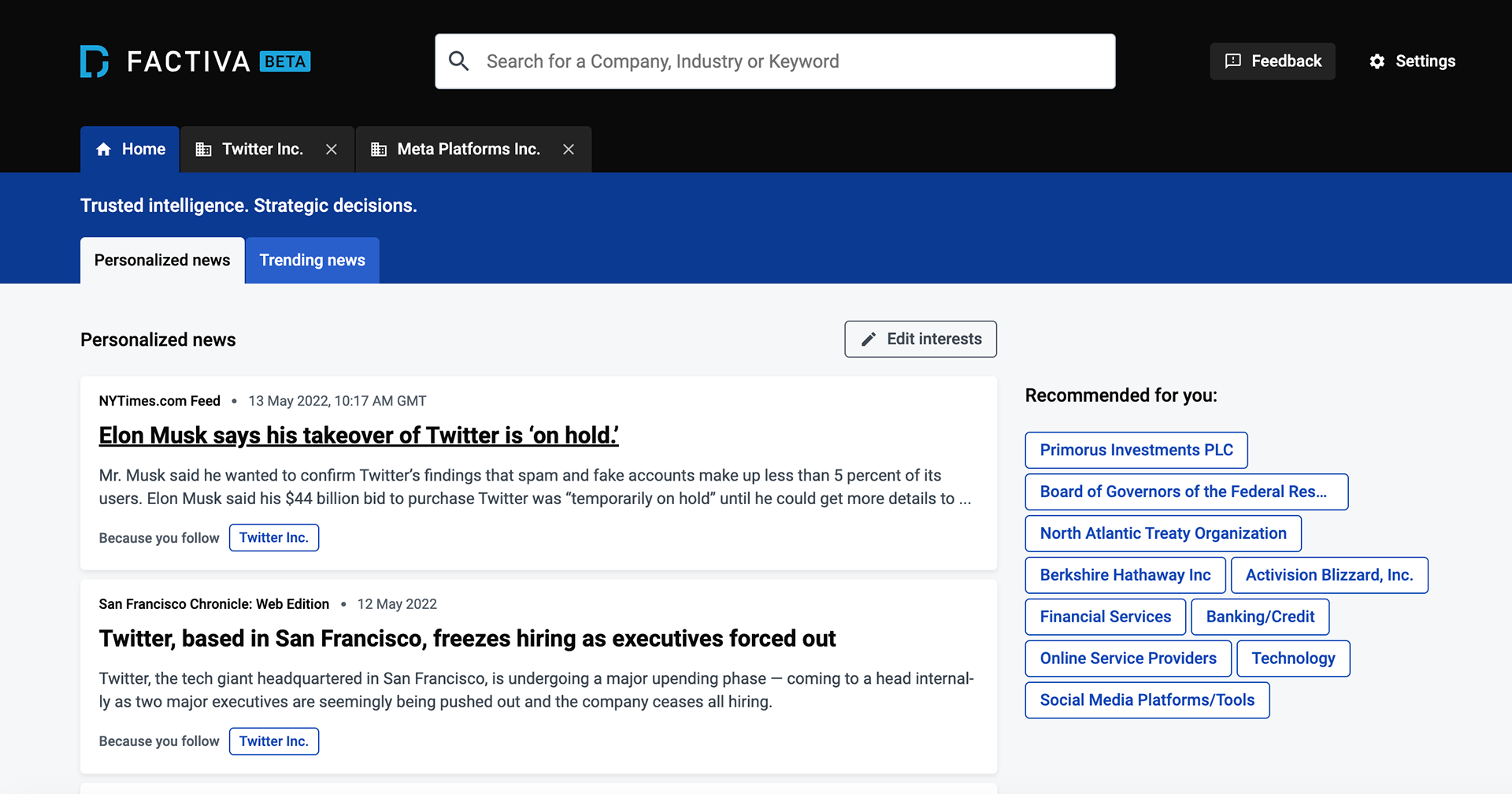Select Board of Governors of the Federal Reserve chip
Screen dimensions: 1512x794
pos(1187,492)
